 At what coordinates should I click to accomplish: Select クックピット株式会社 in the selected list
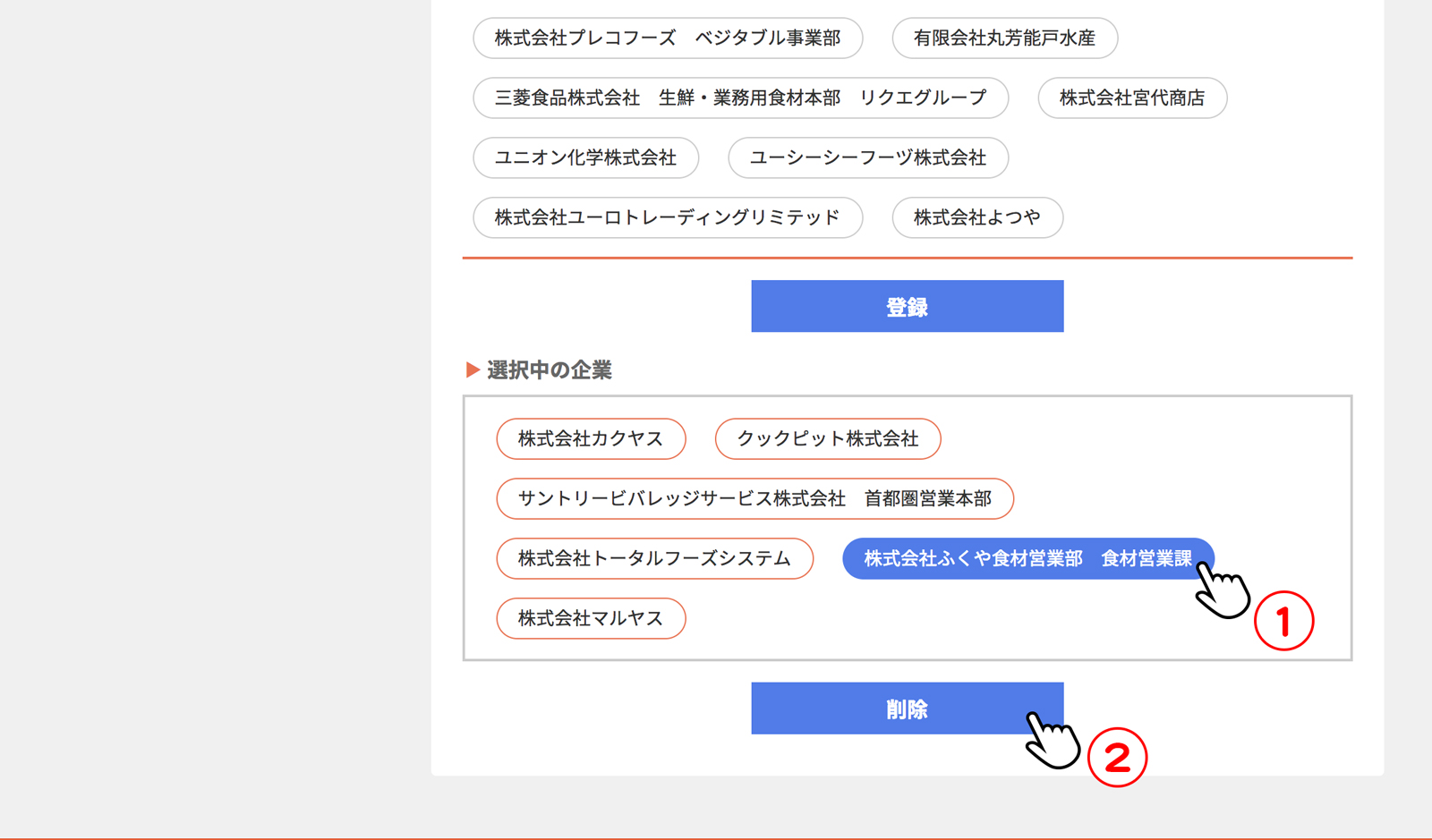(827, 439)
